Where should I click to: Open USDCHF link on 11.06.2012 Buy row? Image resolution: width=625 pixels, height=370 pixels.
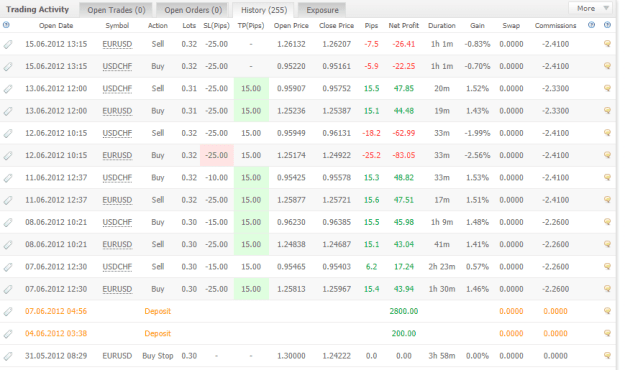[x=117, y=177]
